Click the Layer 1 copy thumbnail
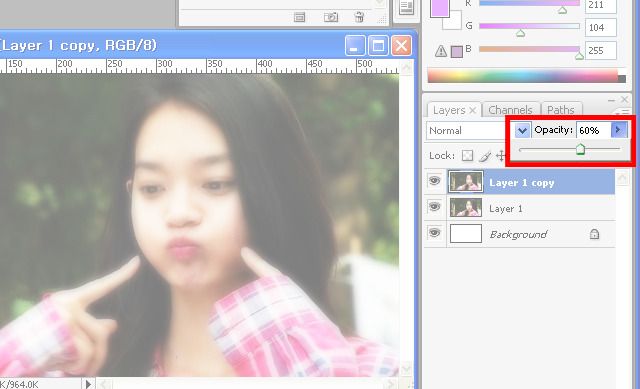 [x=466, y=182]
